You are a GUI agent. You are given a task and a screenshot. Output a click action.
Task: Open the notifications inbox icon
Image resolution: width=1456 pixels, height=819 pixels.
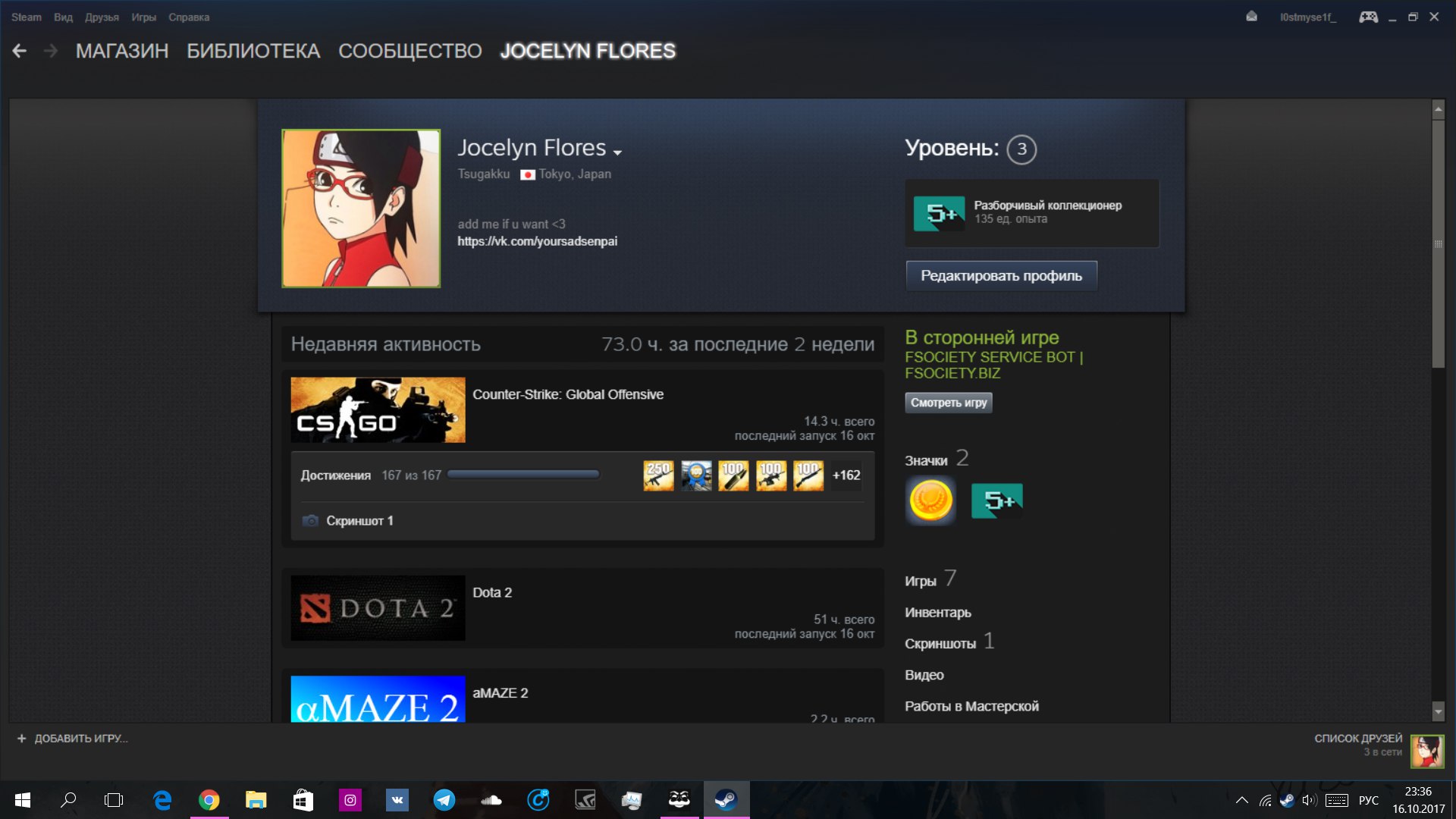(1251, 17)
